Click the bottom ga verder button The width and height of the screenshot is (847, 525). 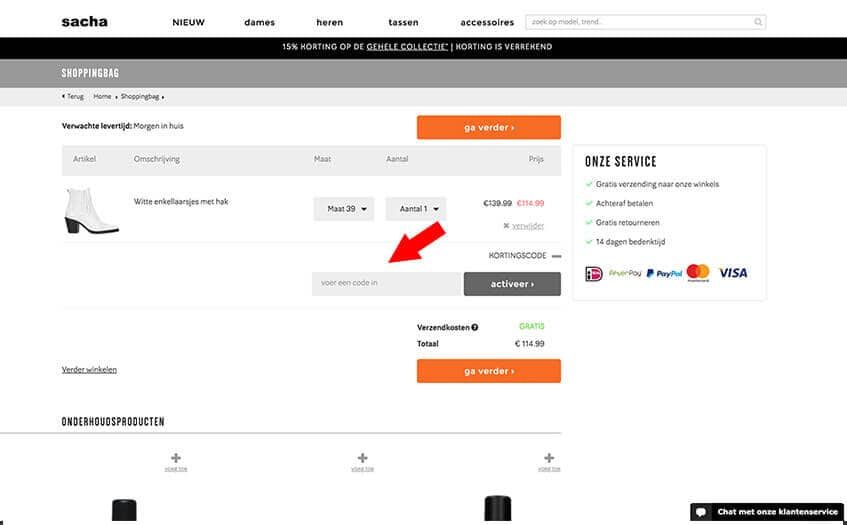click(x=488, y=371)
